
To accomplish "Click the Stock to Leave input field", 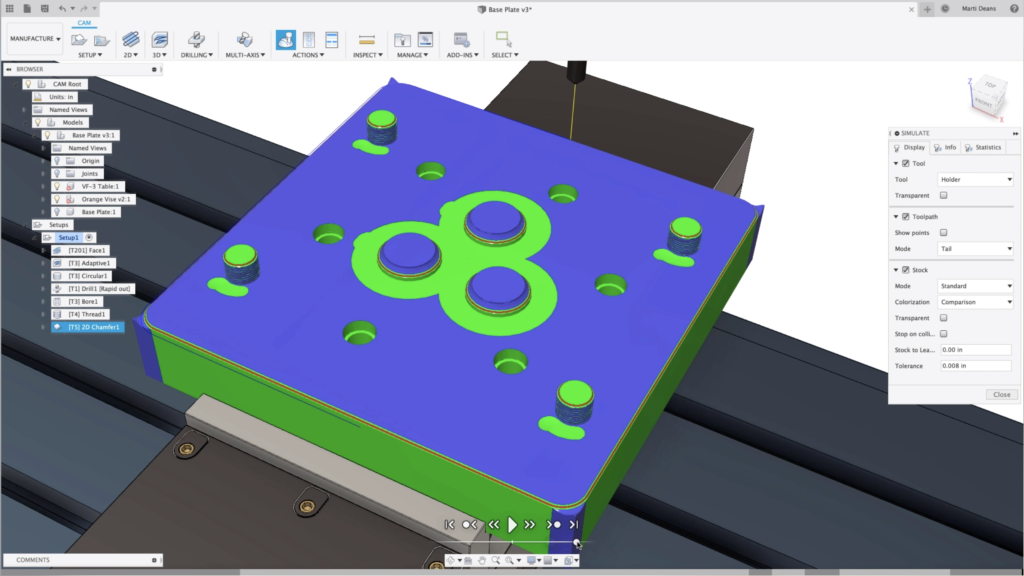I will click(976, 350).
